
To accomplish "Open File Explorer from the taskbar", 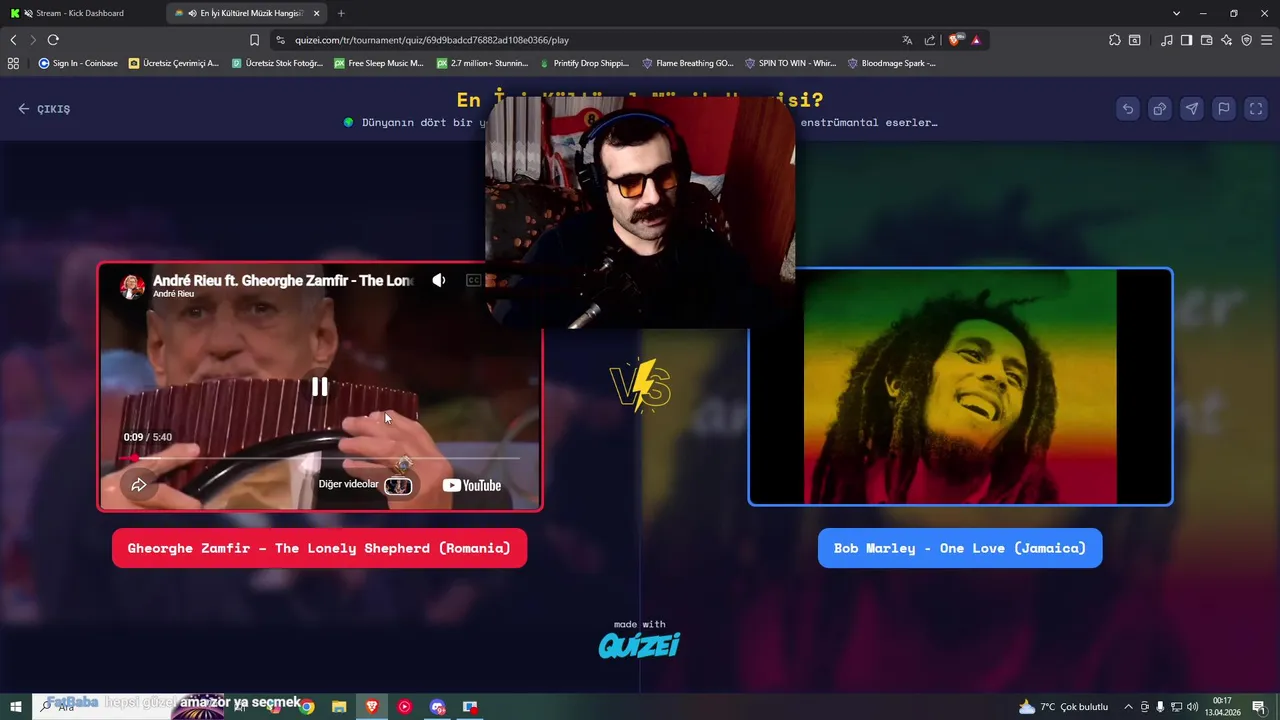I will point(339,707).
